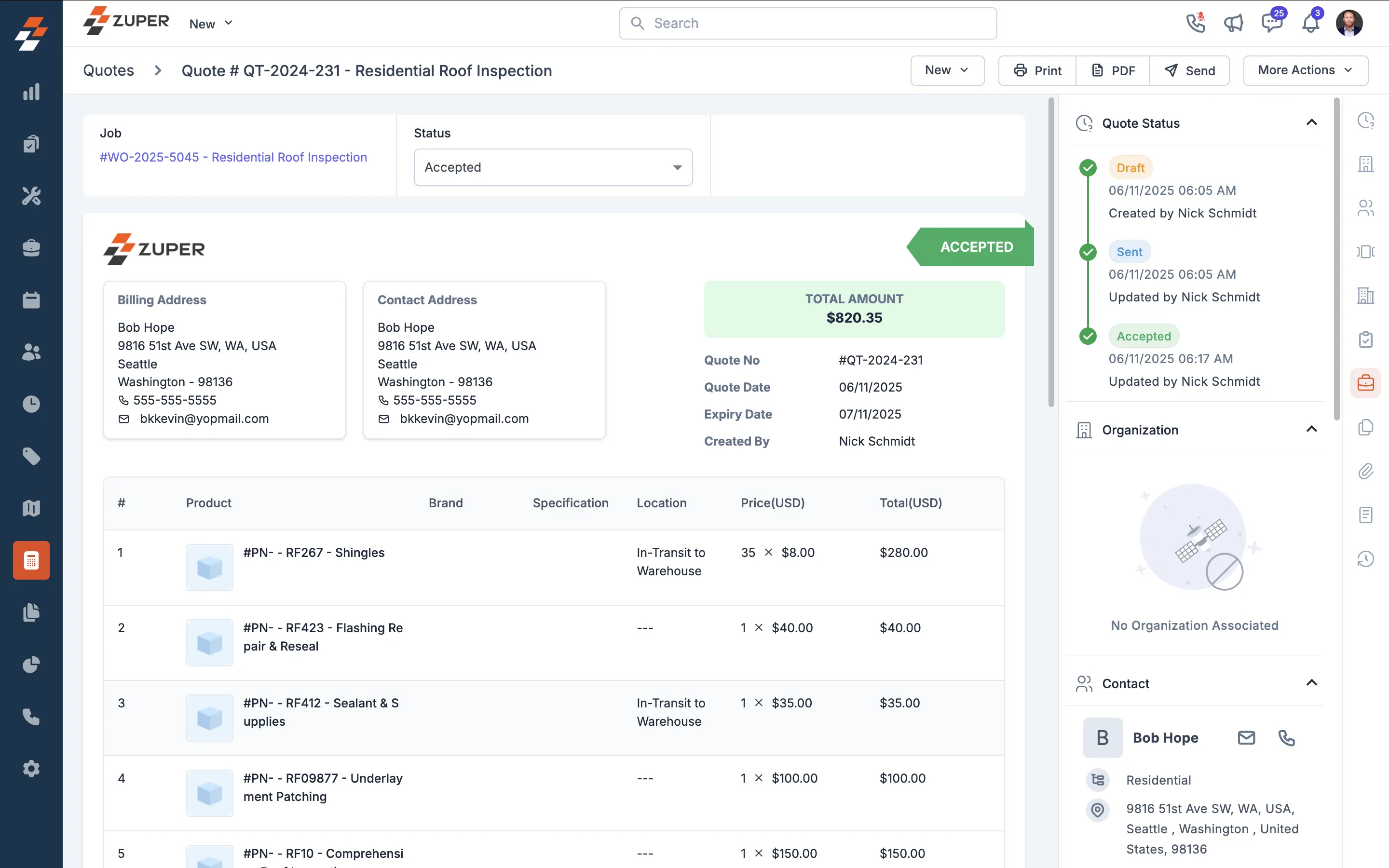
Task: Click the phone call icon in top bar
Action: (x=1196, y=24)
